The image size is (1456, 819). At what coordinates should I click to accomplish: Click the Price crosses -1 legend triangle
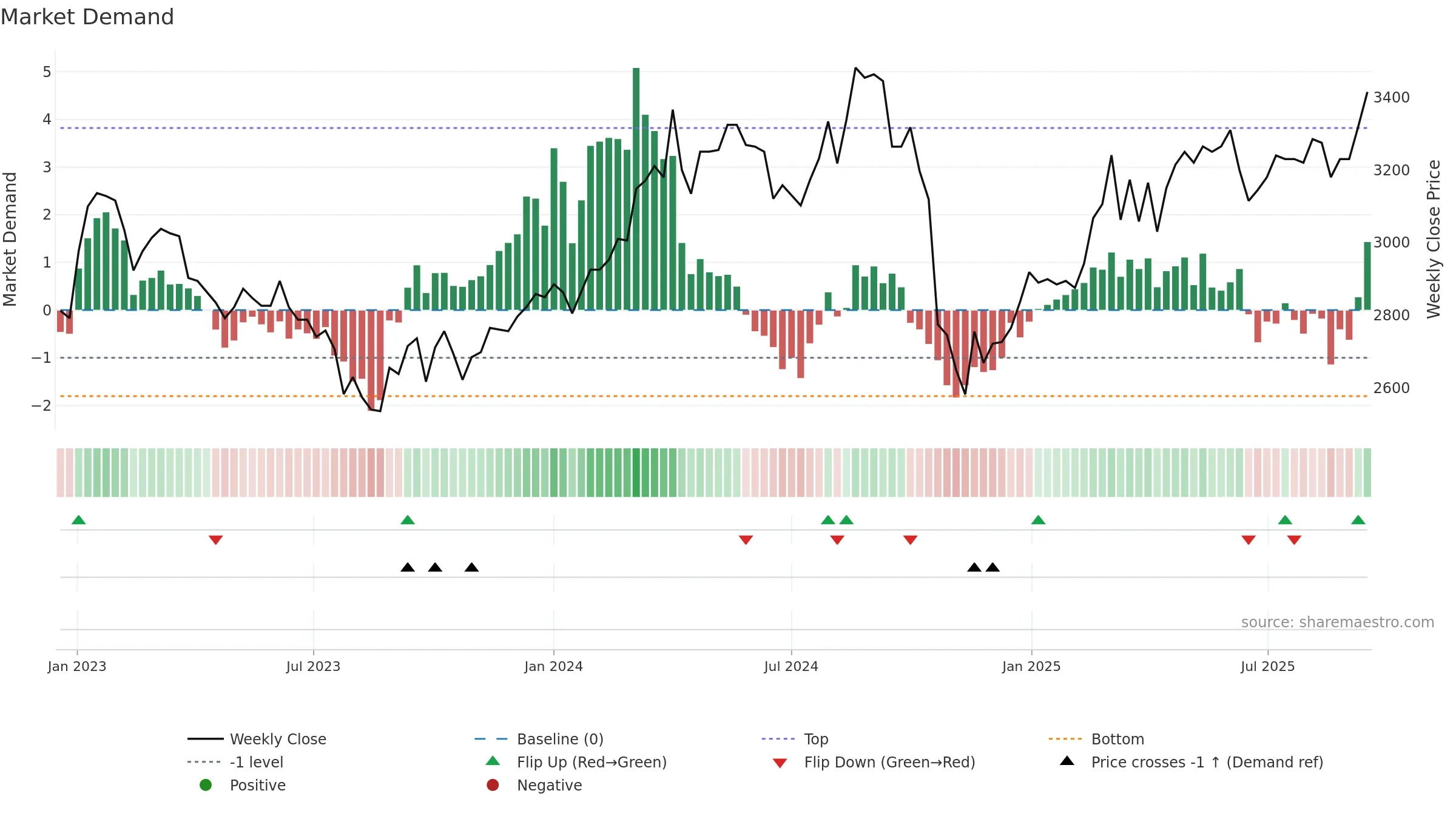(x=1067, y=761)
